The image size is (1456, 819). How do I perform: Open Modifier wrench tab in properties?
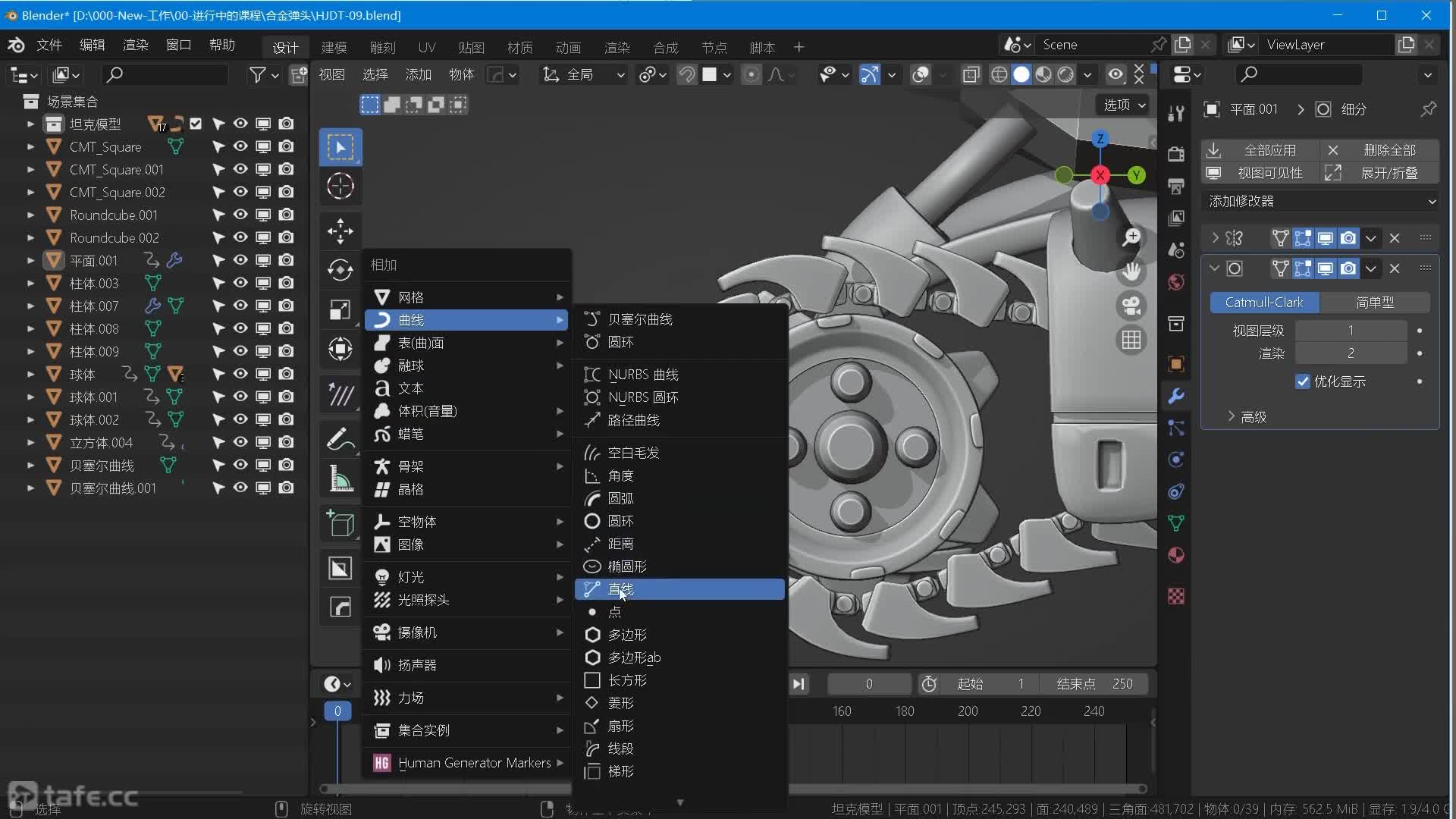[1176, 396]
